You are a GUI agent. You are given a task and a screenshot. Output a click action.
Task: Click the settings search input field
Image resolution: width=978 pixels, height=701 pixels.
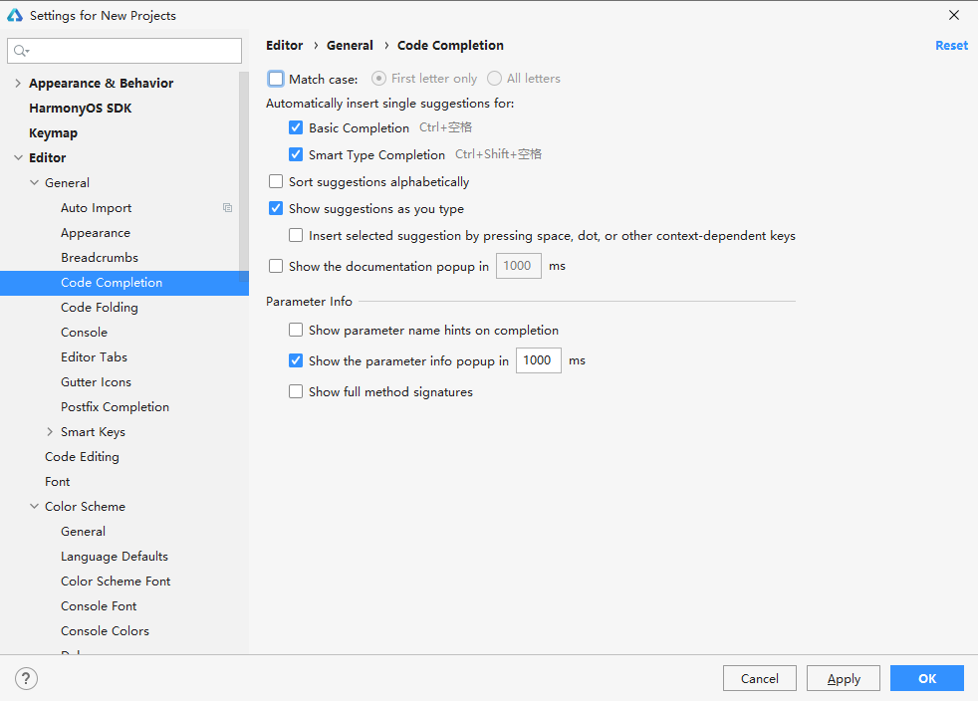click(x=124, y=51)
